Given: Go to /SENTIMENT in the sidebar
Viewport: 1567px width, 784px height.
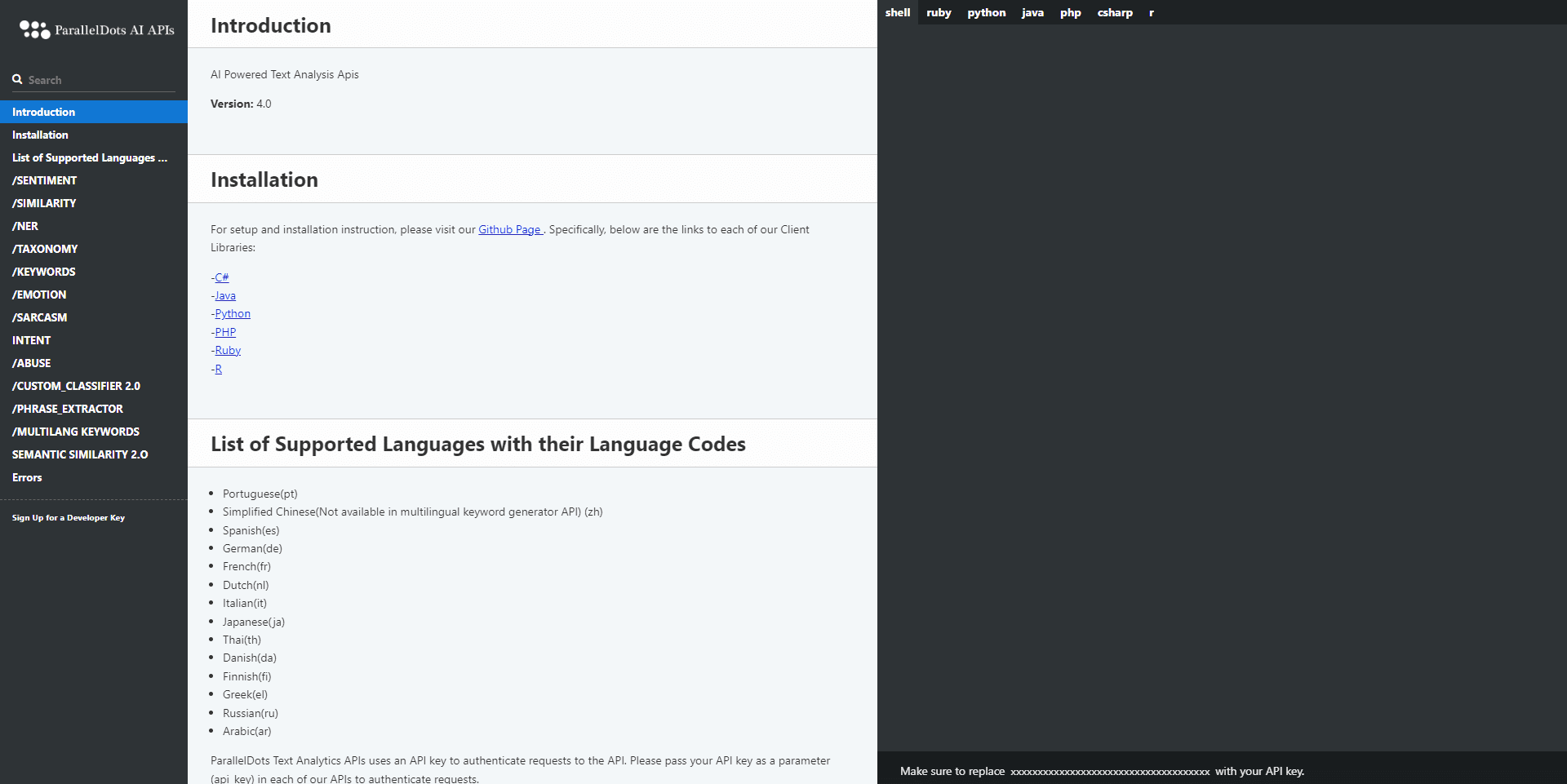Looking at the screenshot, I should pyautogui.click(x=44, y=180).
